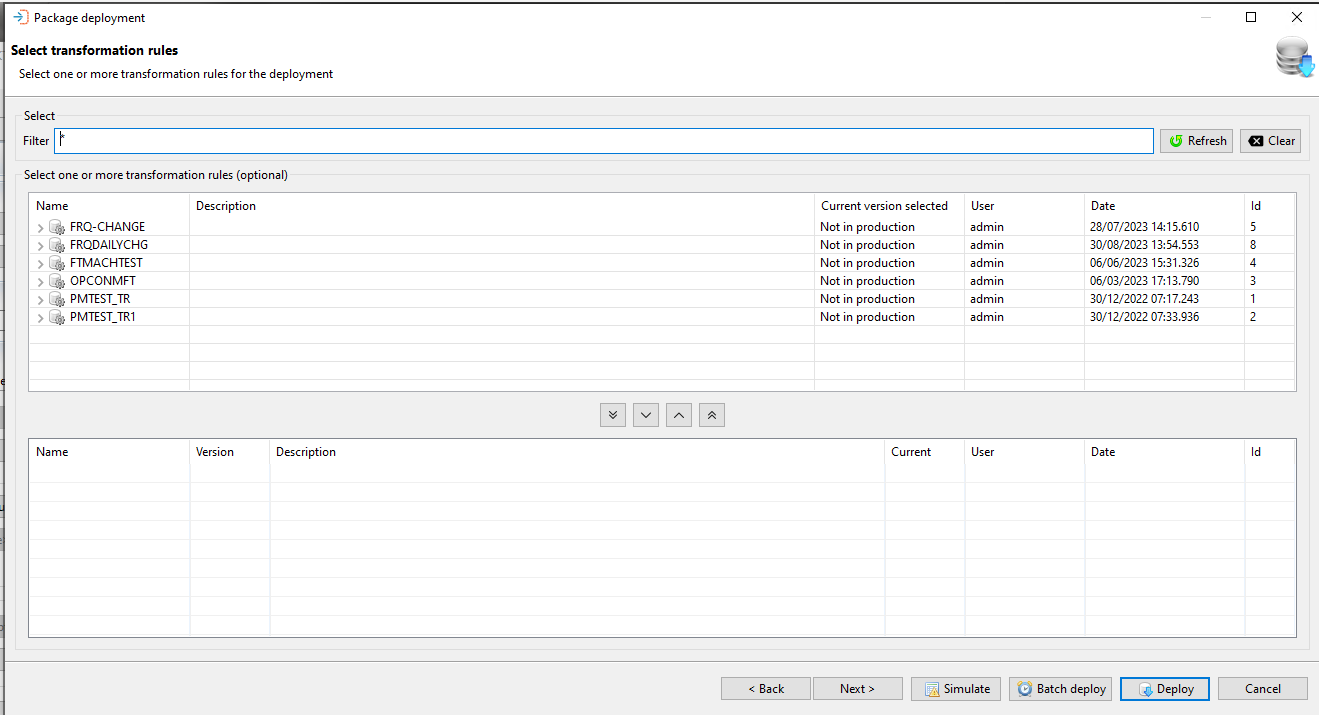Click date 06/06/2023 15:31.326
1319x715 pixels.
[1144, 263]
